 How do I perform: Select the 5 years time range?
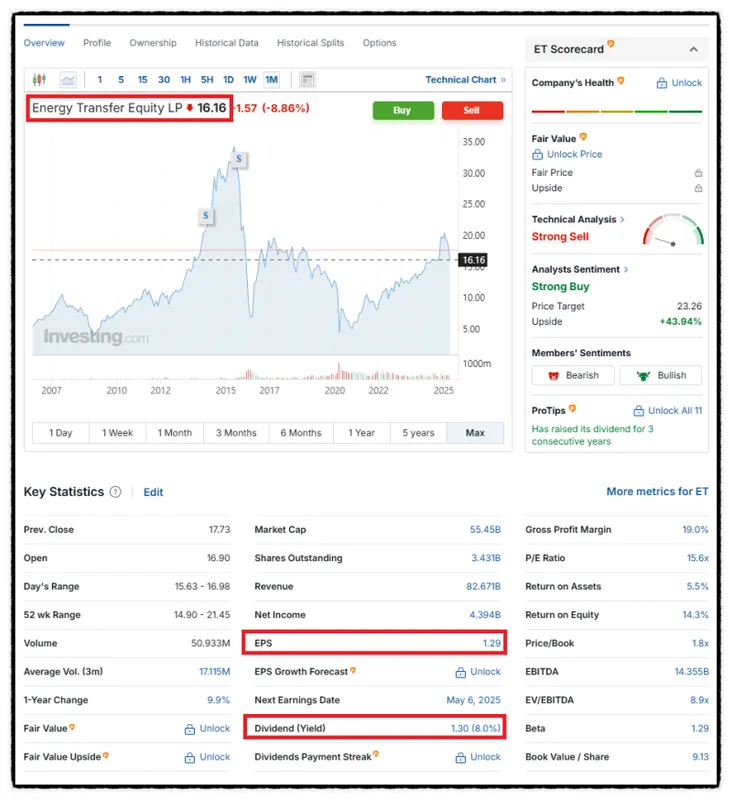coord(418,433)
